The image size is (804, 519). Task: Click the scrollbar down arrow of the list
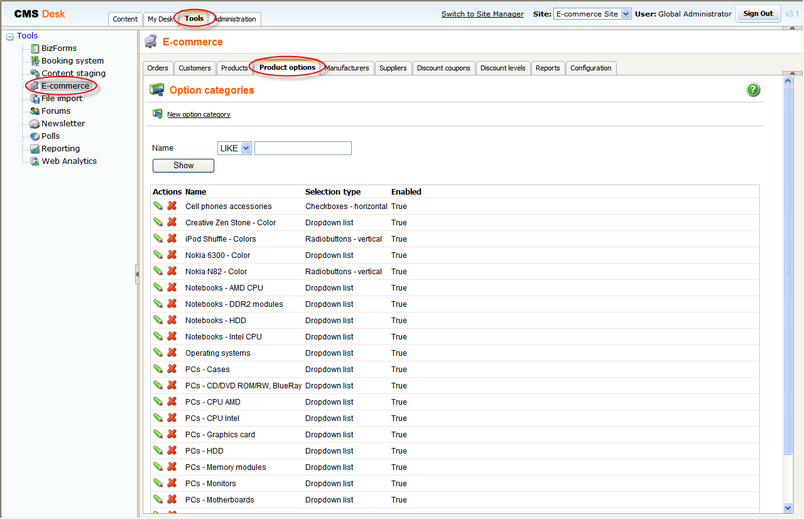click(x=788, y=508)
